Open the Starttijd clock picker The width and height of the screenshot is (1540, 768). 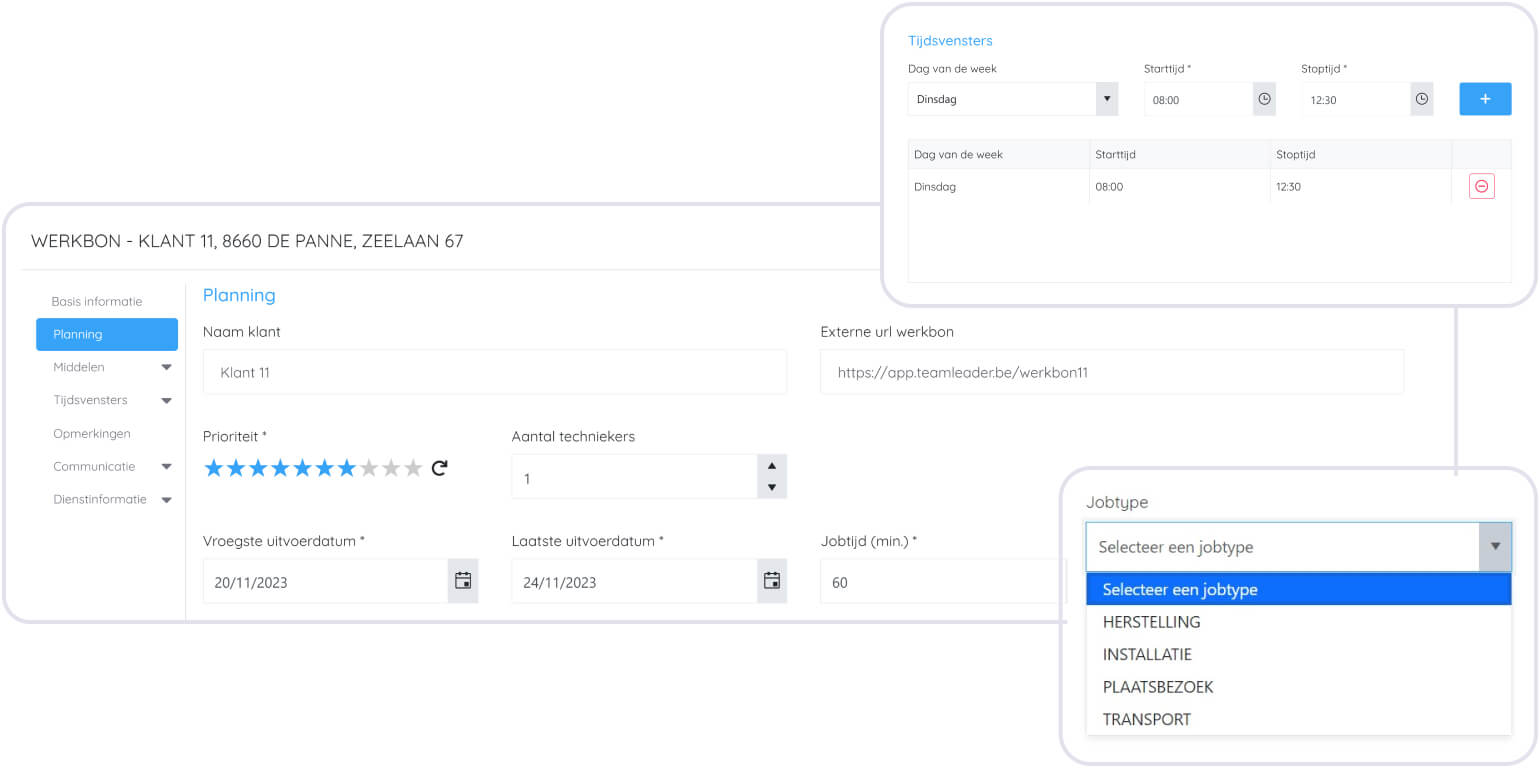tap(1264, 99)
